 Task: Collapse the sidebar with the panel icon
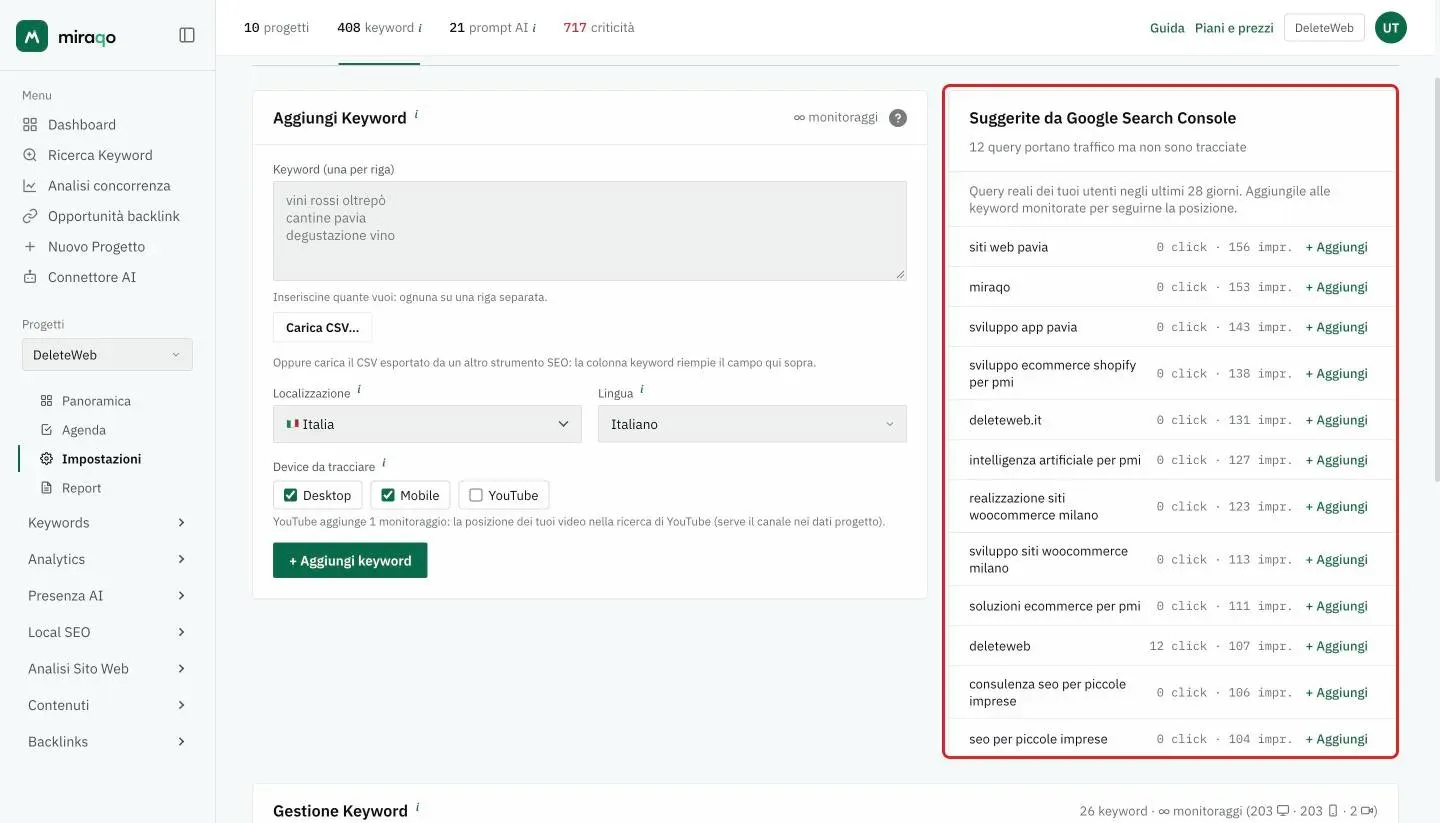pyautogui.click(x=187, y=35)
